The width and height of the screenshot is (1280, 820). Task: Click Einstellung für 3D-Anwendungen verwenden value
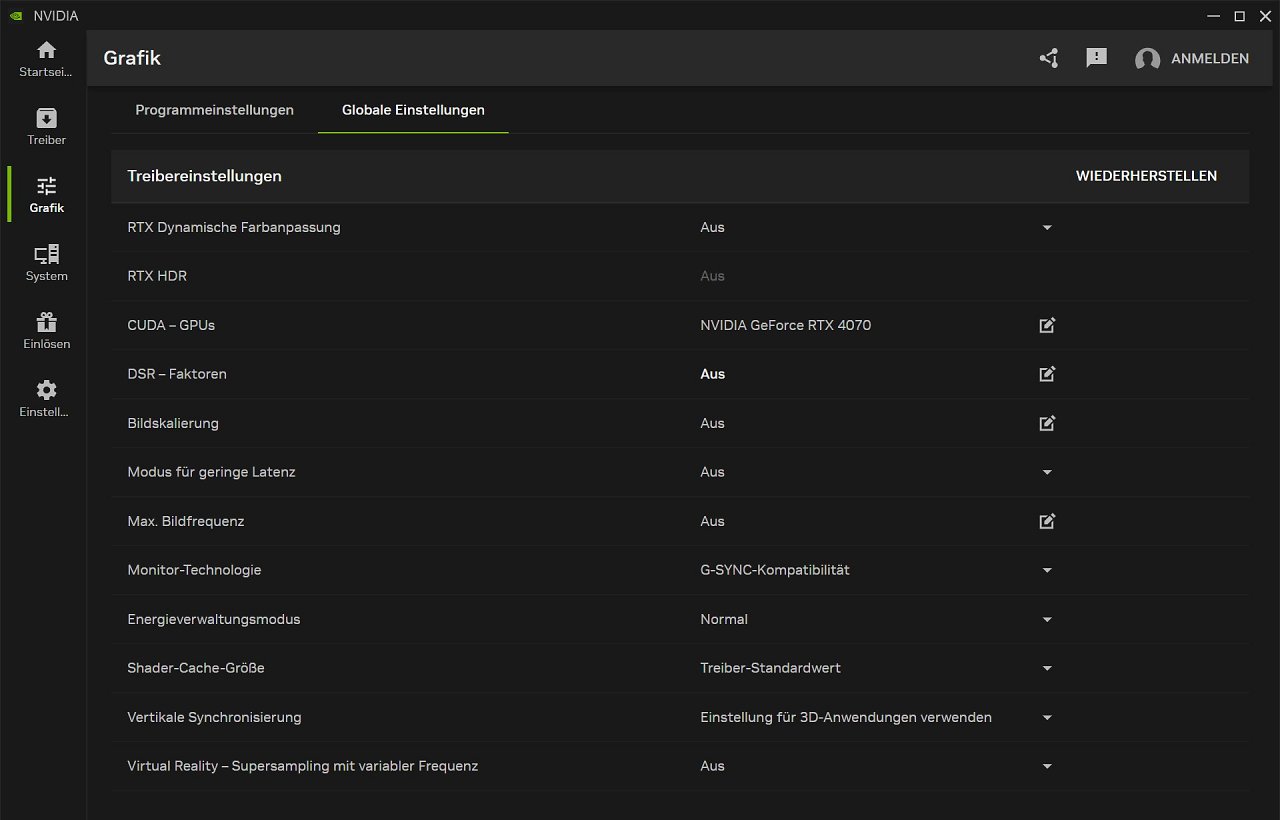pyautogui.click(x=846, y=717)
